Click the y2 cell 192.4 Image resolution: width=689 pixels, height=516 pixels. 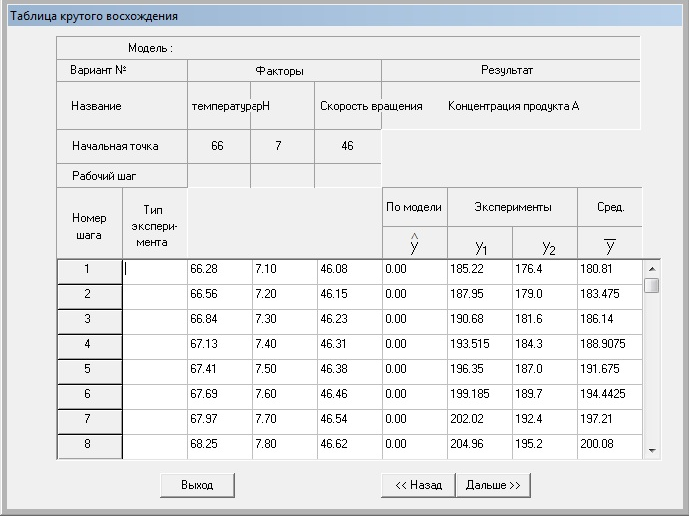coord(545,422)
